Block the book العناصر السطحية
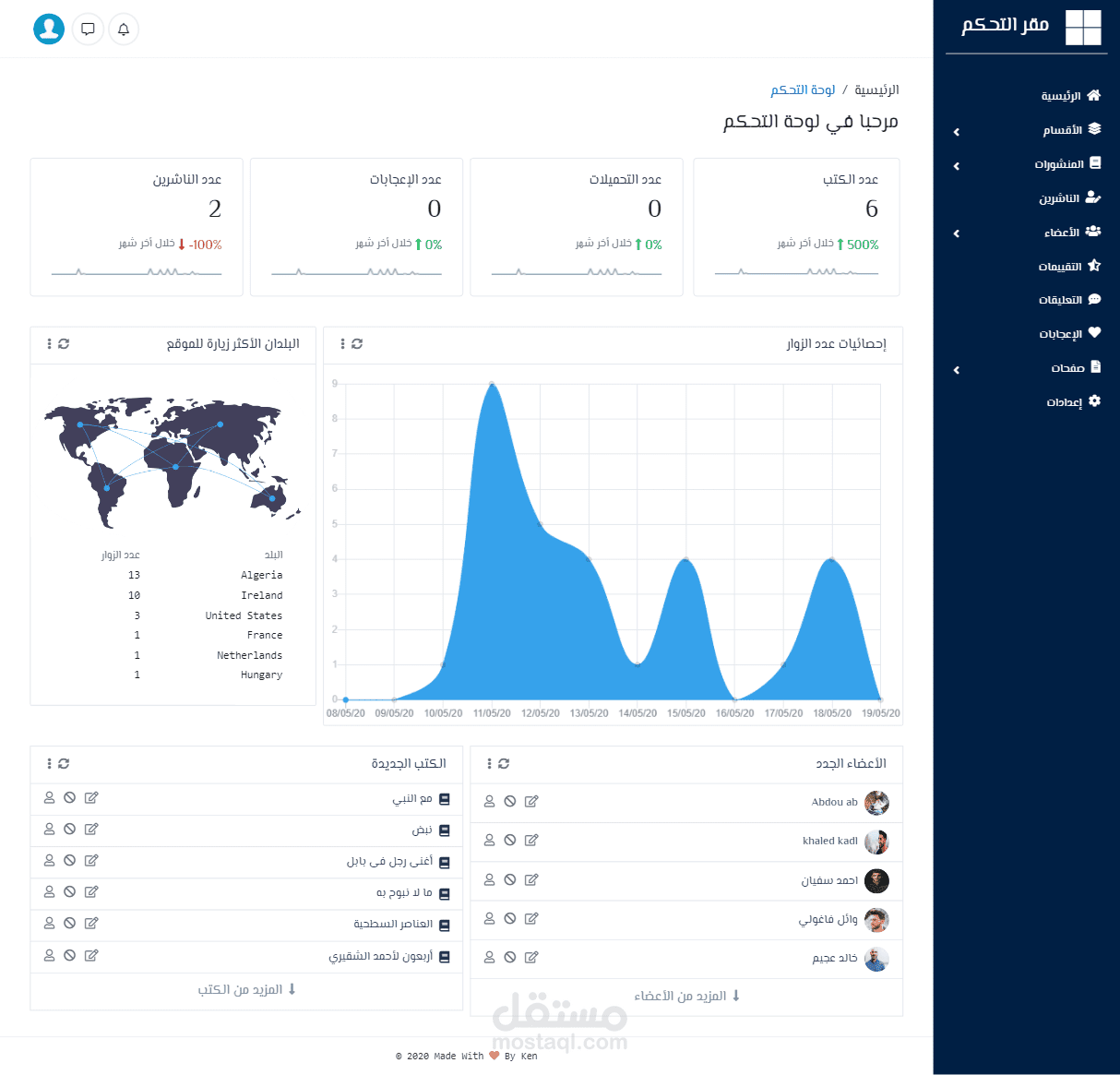Image resolution: width=1120 pixels, height=1075 pixels. click(70, 924)
